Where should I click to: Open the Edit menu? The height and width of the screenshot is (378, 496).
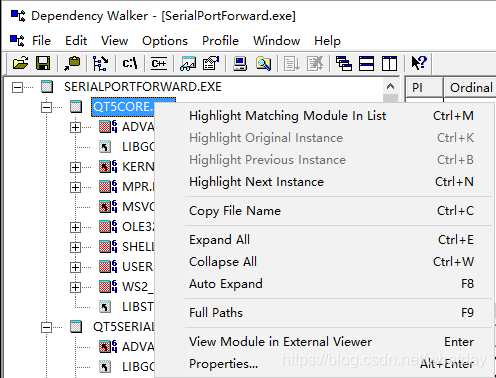click(76, 41)
